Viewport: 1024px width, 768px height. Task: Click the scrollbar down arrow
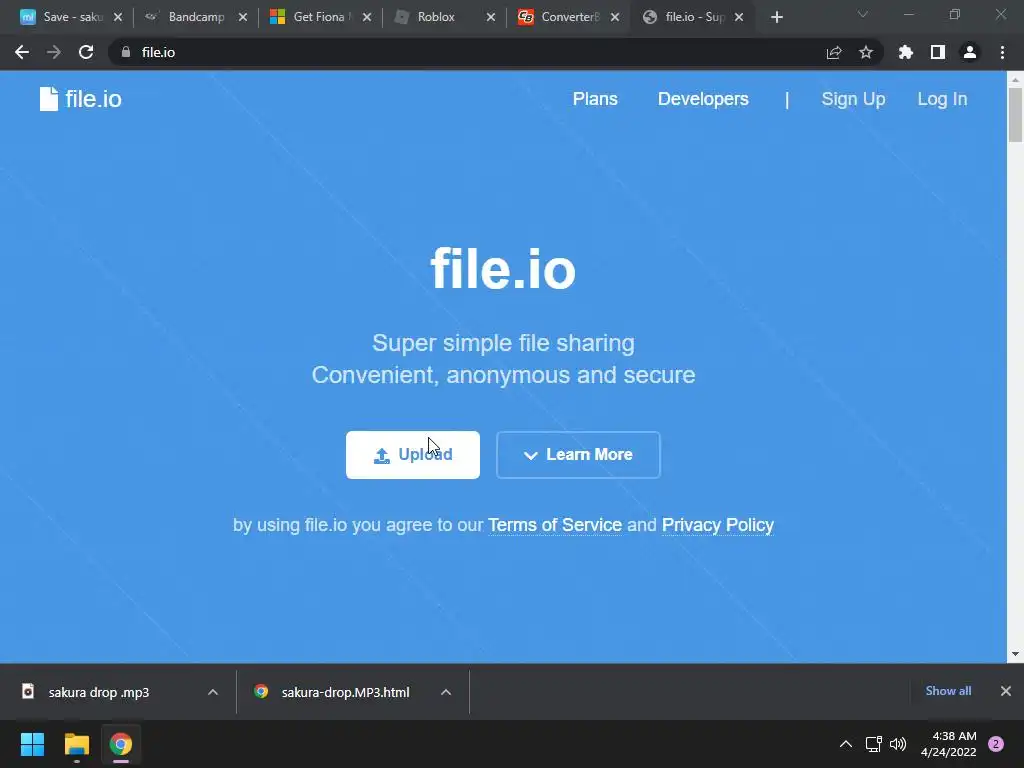point(1015,654)
